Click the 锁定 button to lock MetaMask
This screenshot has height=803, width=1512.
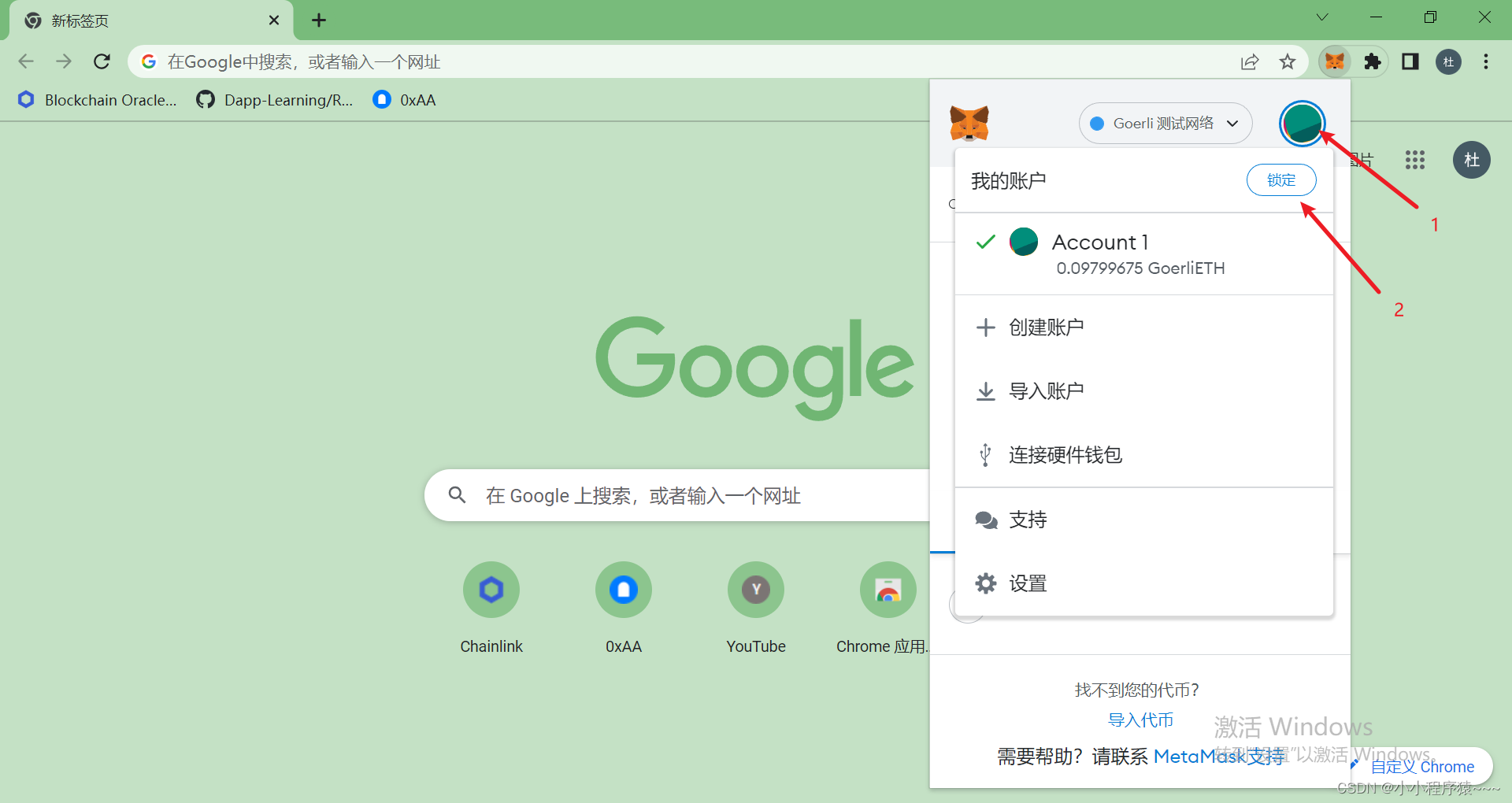(x=1280, y=179)
